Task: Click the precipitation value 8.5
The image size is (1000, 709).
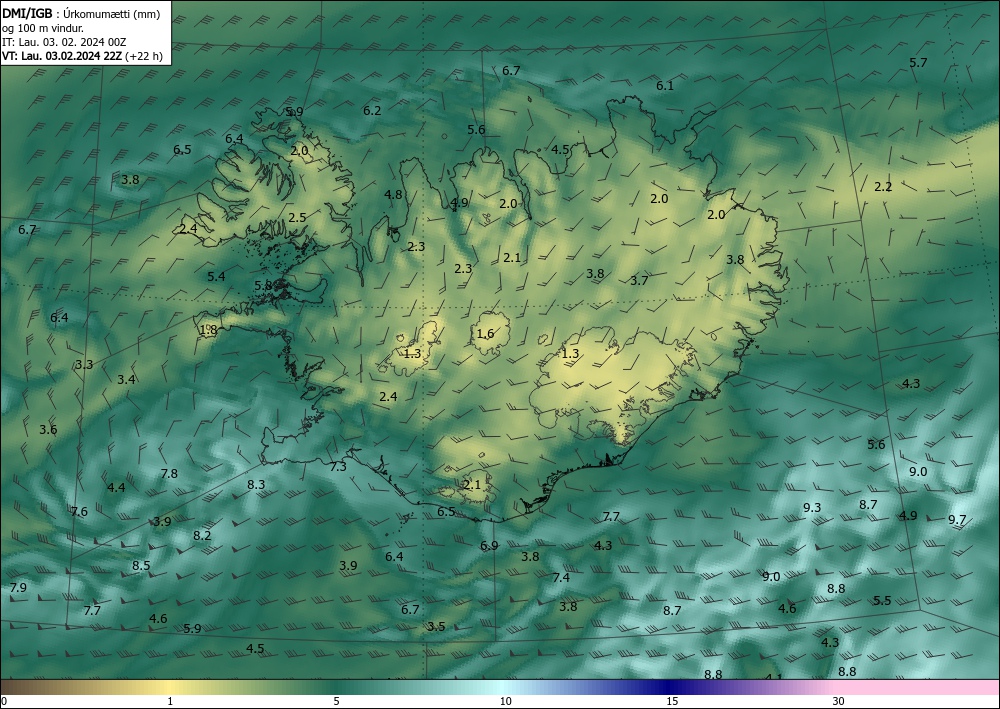Action: tap(141, 566)
